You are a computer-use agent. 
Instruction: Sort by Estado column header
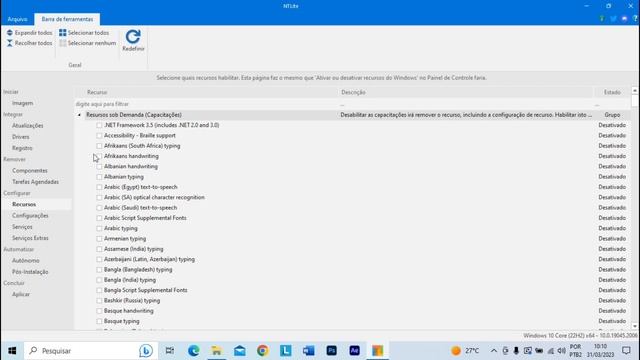pyautogui.click(x=612, y=92)
